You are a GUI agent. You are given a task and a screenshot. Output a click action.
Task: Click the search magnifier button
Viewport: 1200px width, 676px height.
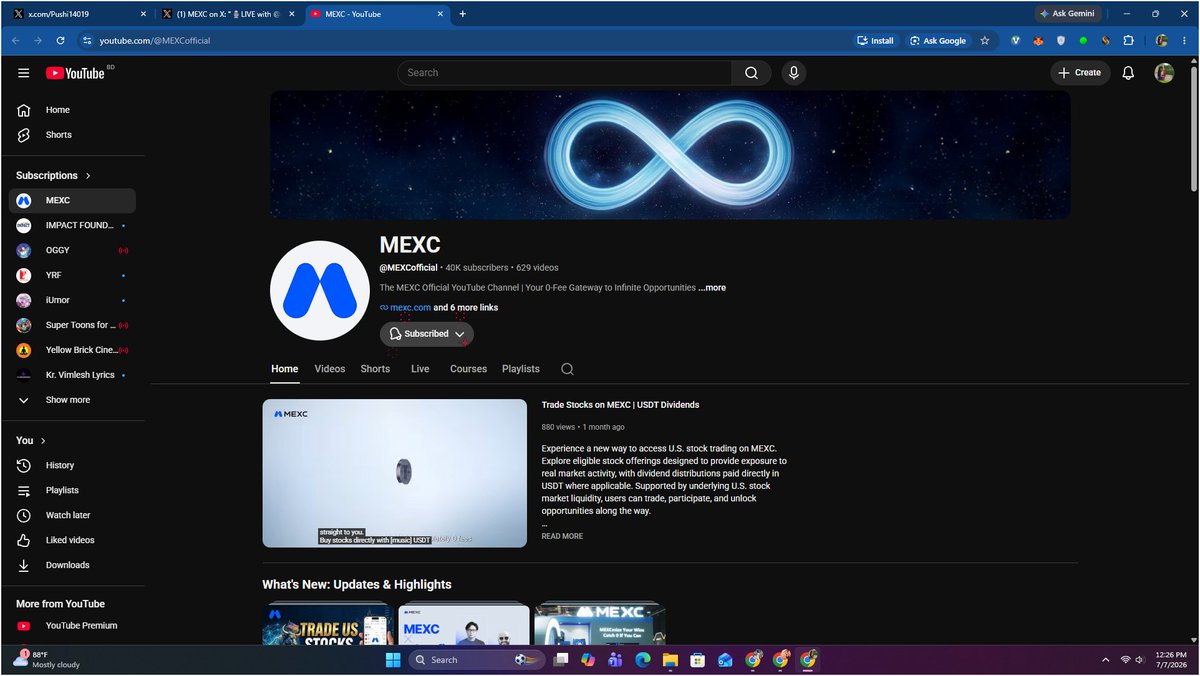click(x=751, y=73)
